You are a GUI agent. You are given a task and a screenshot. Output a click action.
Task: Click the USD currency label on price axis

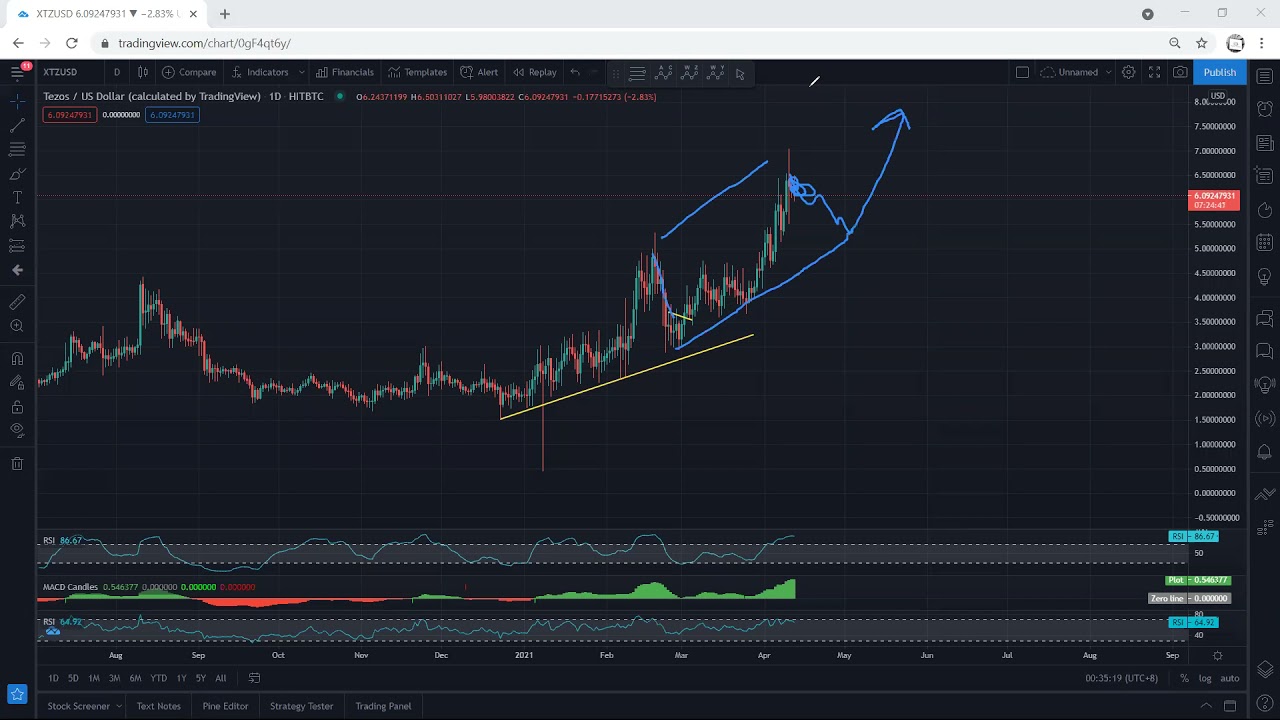point(1218,96)
